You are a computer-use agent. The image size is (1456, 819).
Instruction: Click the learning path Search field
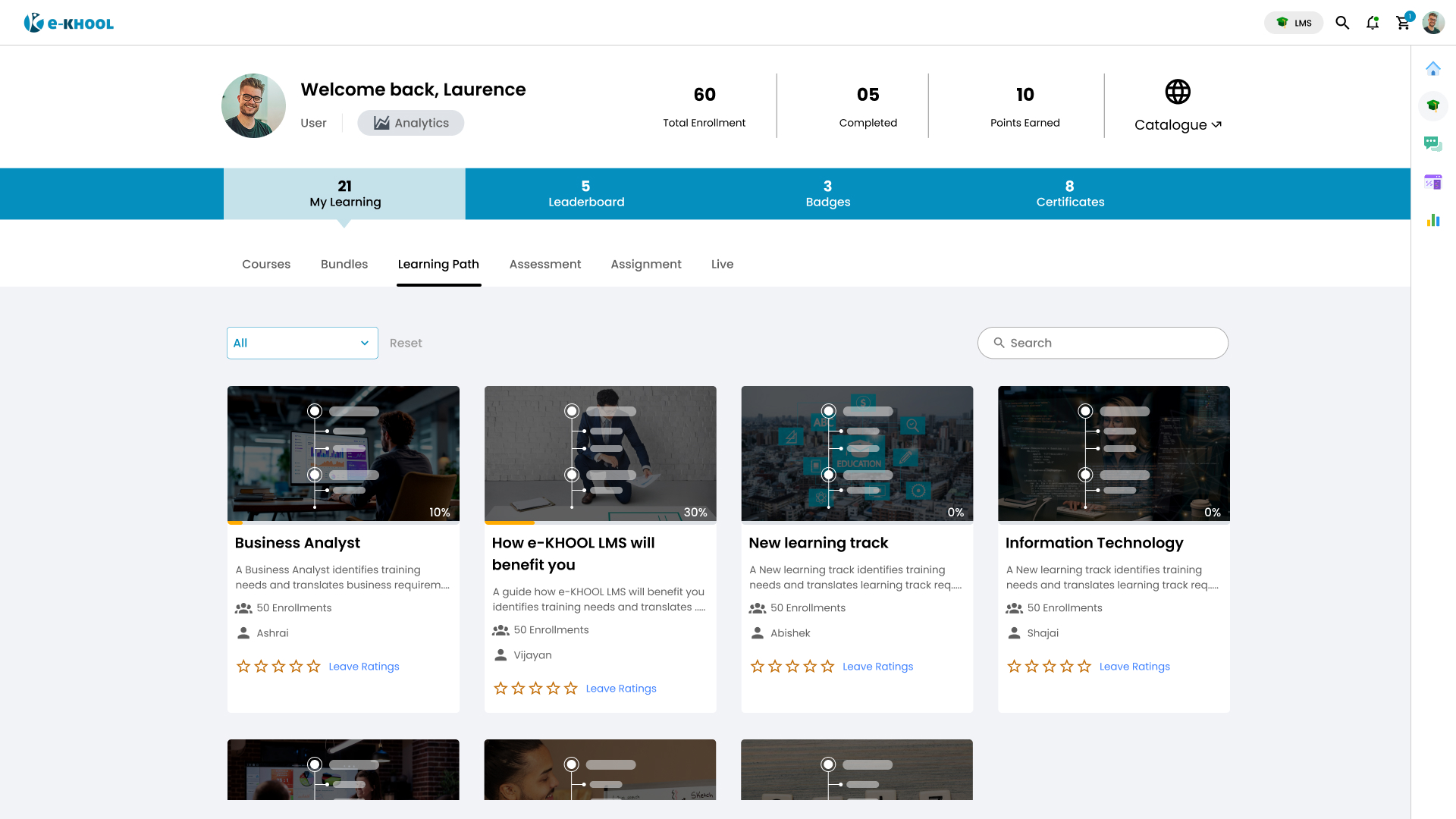[1103, 343]
